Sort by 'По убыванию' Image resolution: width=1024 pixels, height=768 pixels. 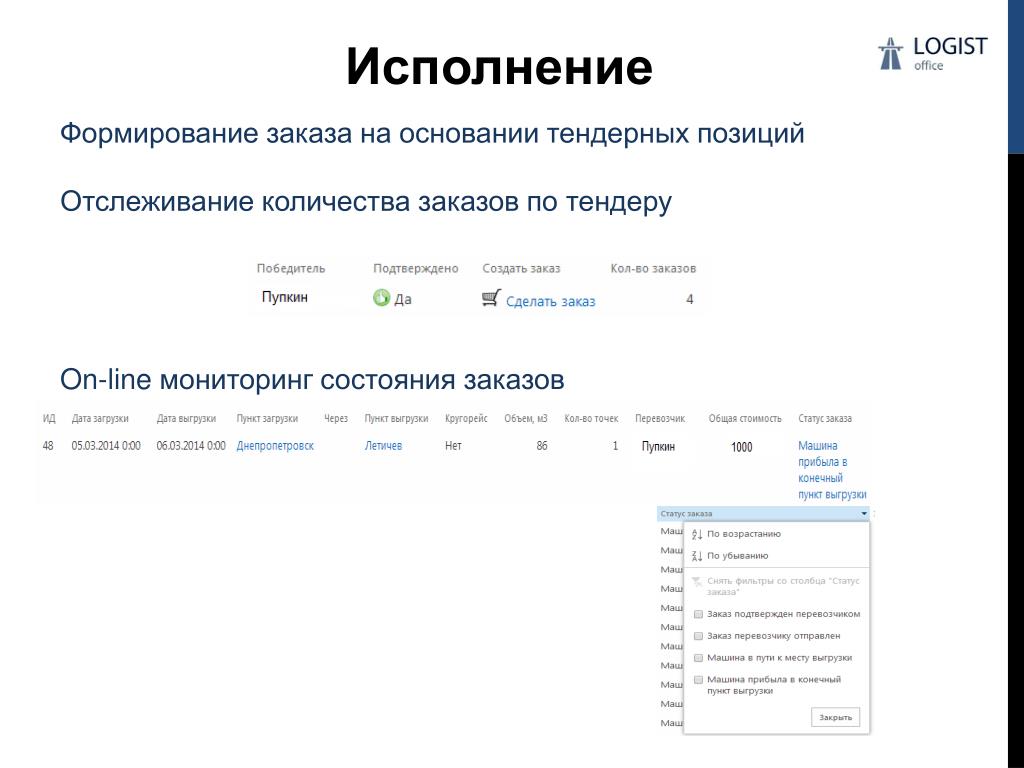coord(737,556)
